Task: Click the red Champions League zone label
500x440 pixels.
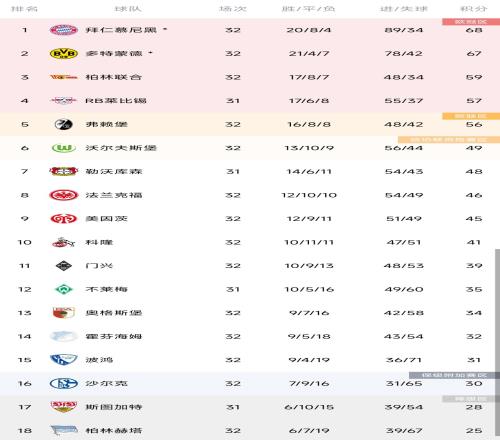Action: pos(471,22)
